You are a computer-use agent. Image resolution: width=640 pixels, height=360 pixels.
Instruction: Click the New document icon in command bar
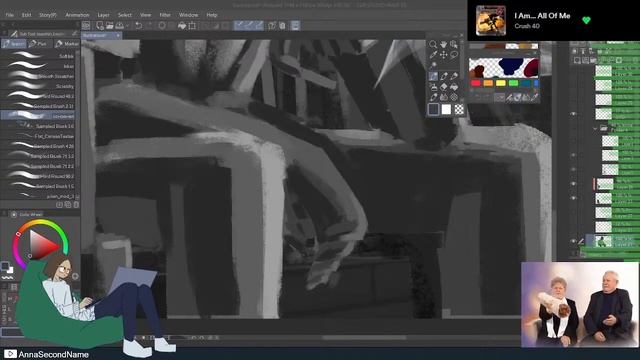(x=100, y=26)
